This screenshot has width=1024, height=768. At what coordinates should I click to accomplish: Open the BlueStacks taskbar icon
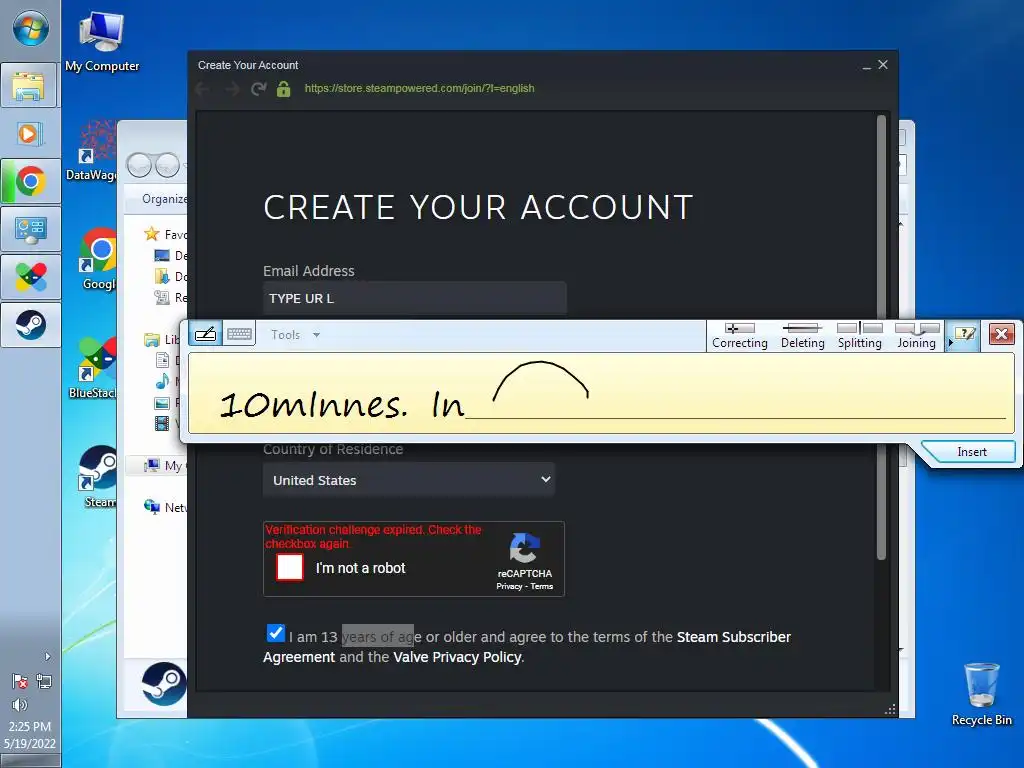[30, 277]
